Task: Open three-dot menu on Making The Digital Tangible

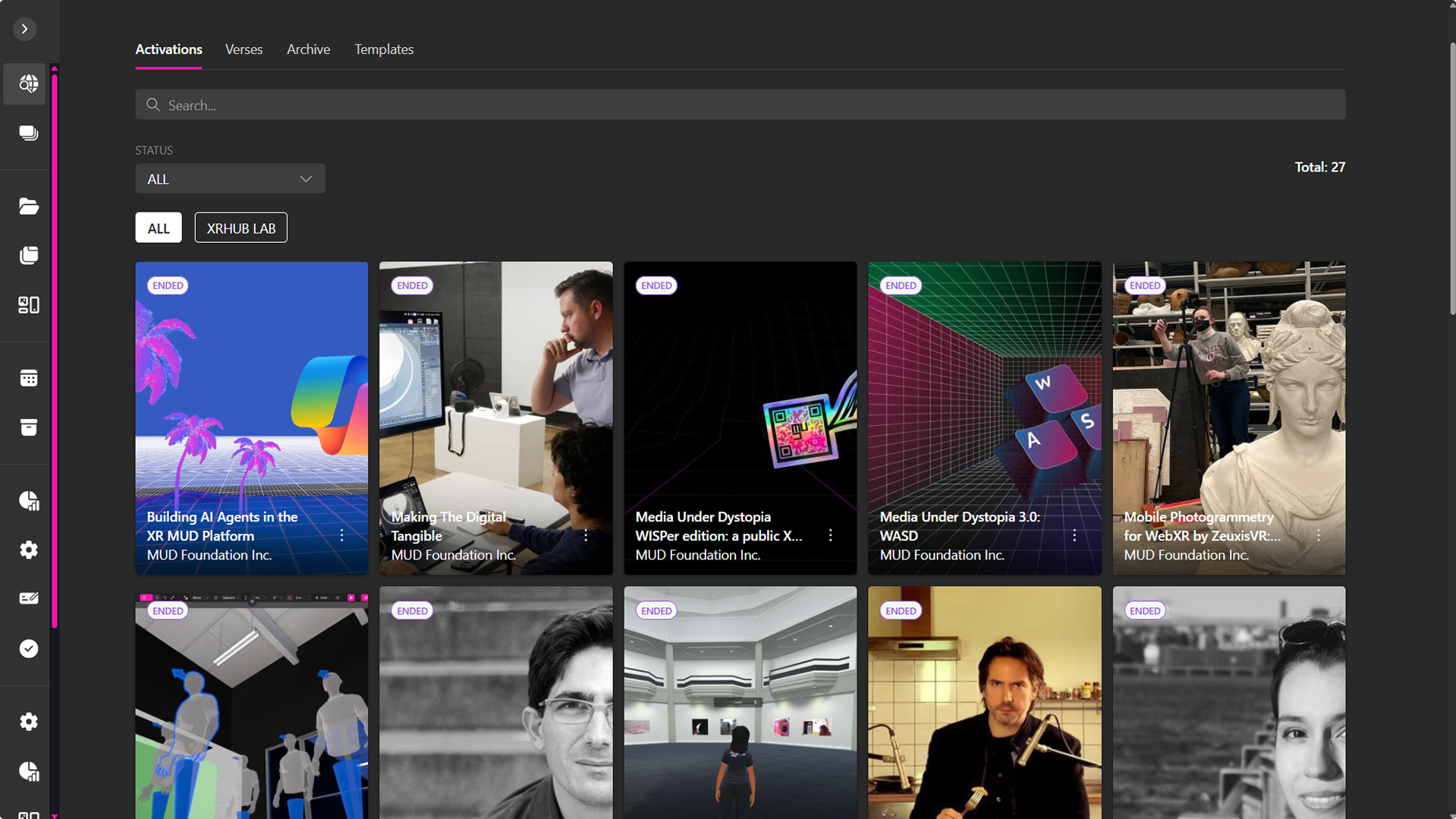Action: [586, 536]
